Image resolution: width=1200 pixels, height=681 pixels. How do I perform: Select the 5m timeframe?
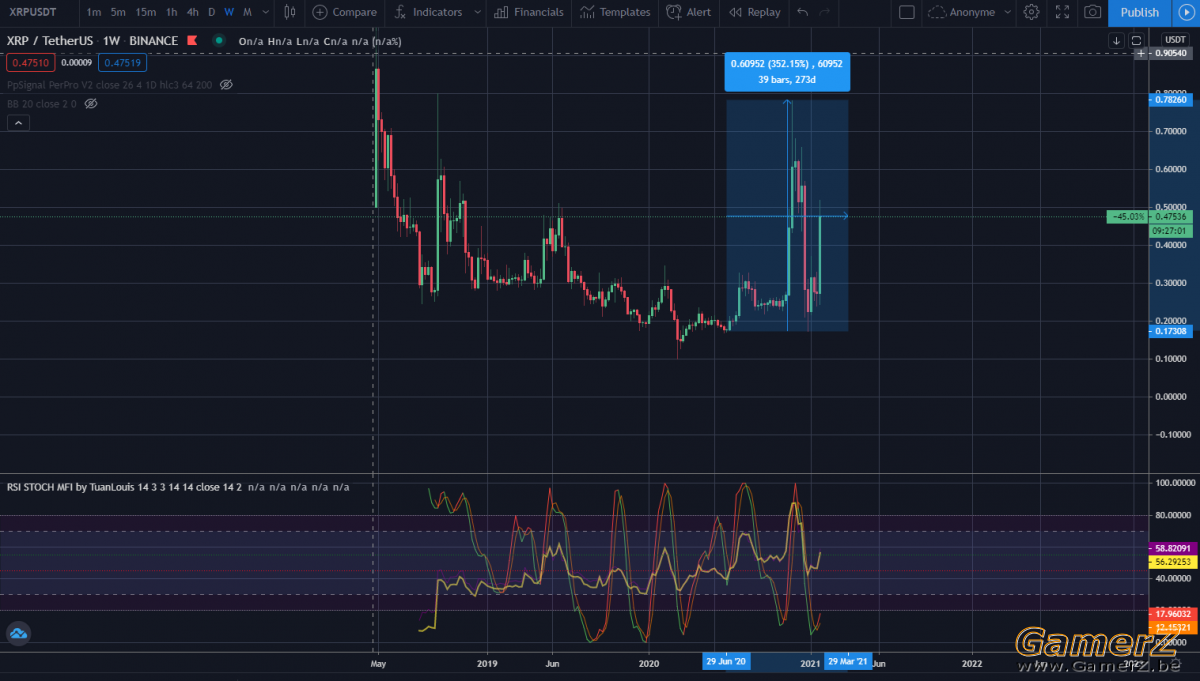(x=118, y=12)
